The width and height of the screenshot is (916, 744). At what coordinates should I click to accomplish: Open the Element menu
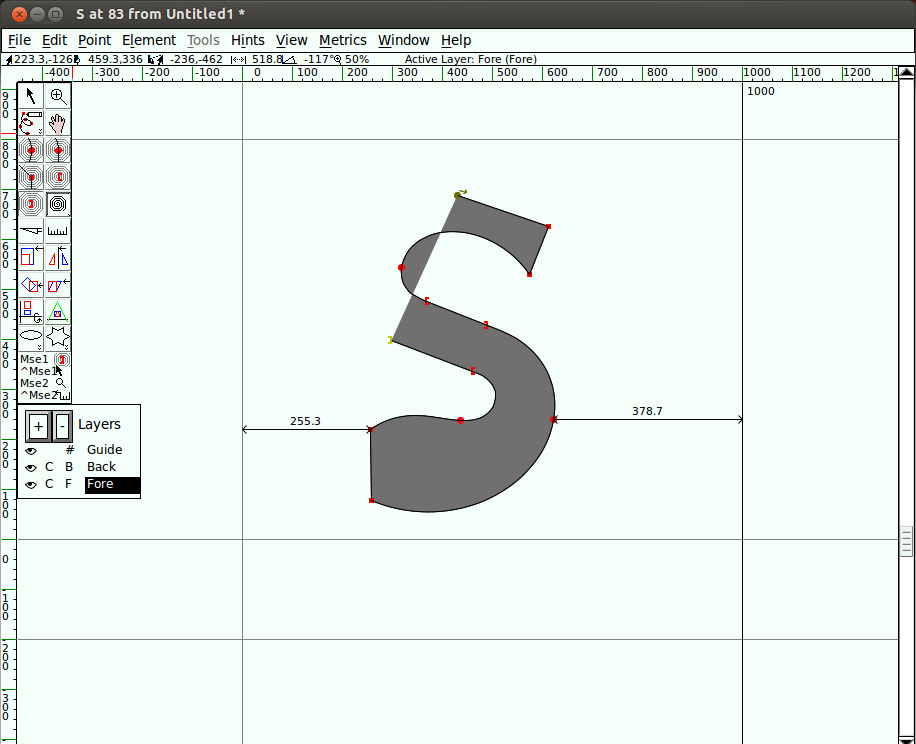tap(149, 40)
